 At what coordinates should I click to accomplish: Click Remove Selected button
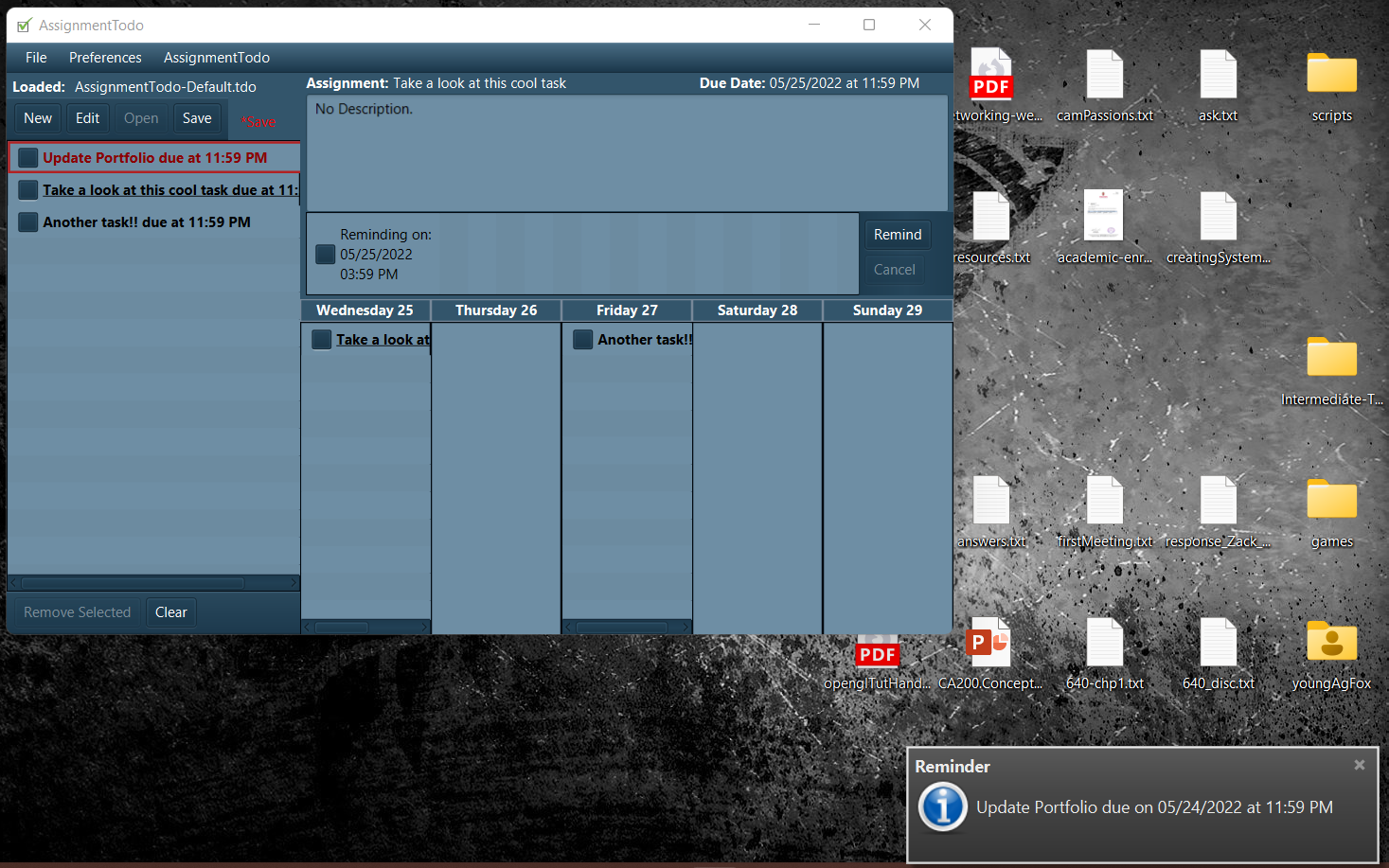click(77, 612)
